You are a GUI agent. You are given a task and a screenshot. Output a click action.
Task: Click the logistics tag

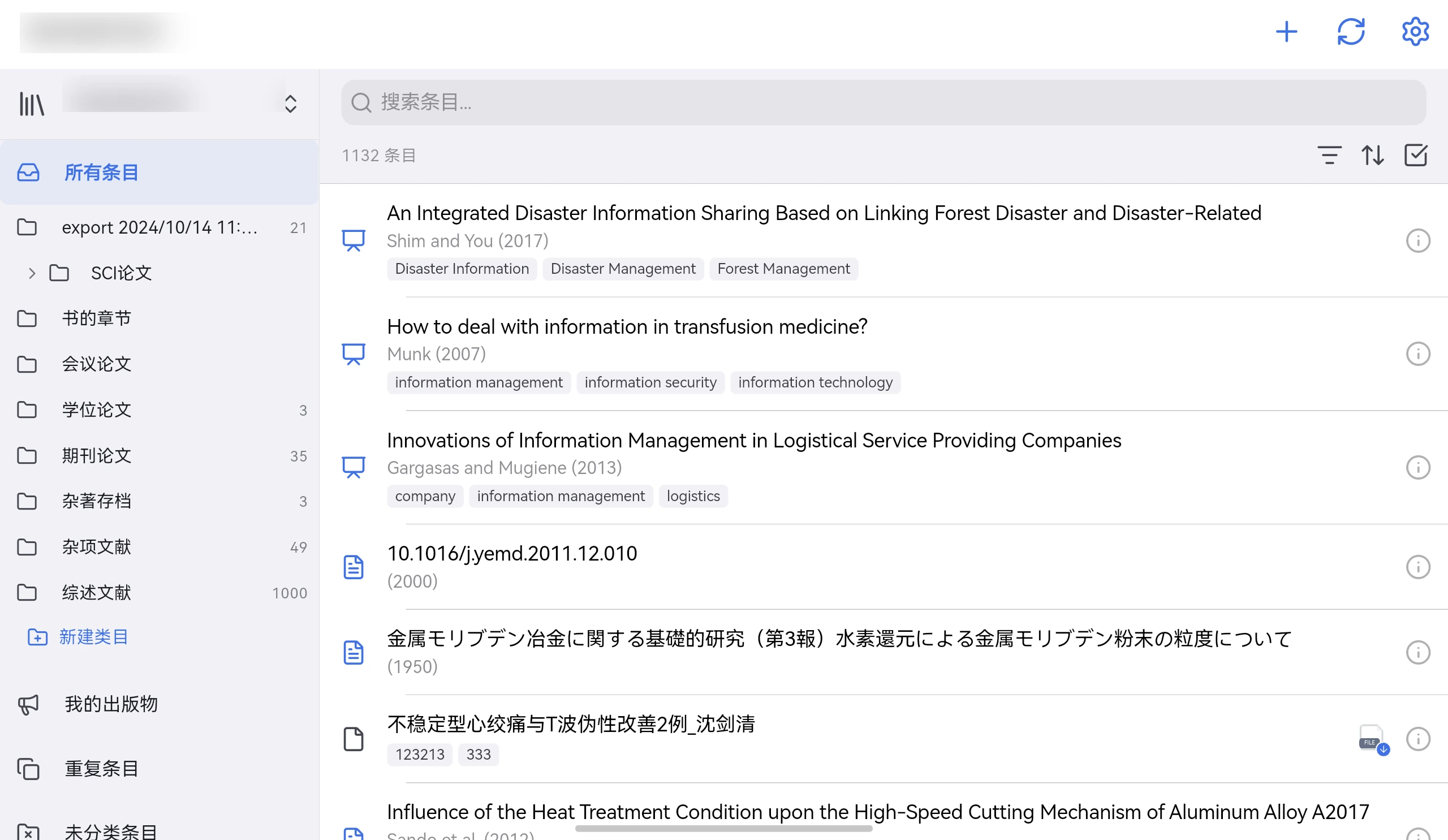click(x=693, y=497)
